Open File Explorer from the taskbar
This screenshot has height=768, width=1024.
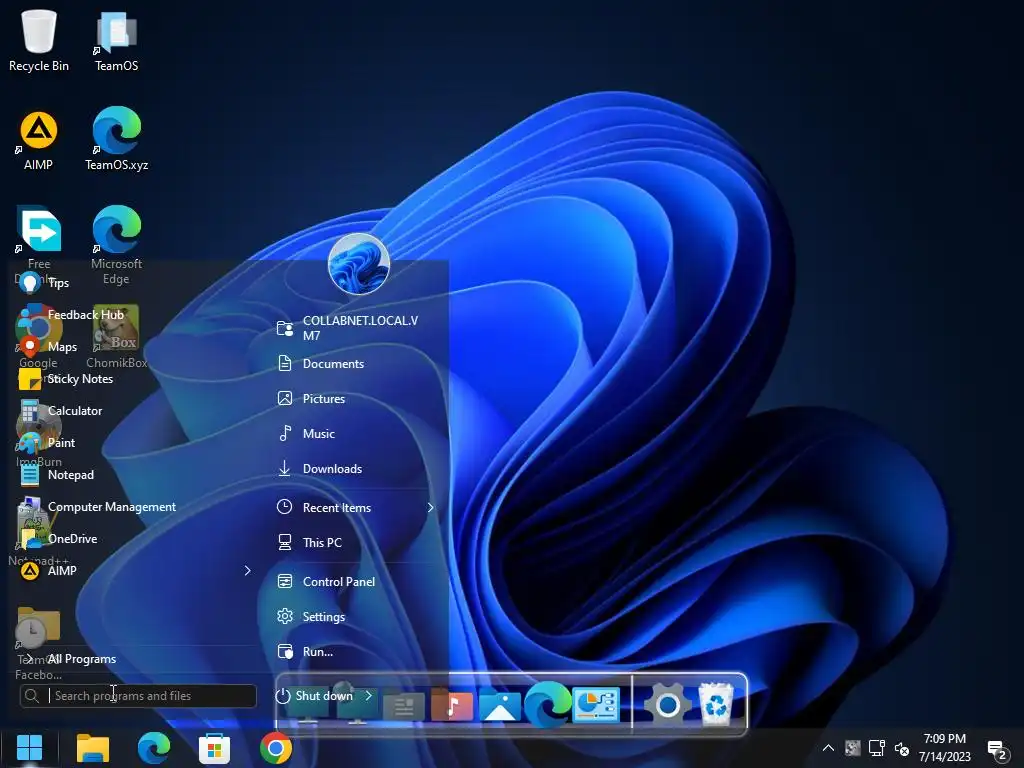tap(93, 748)
